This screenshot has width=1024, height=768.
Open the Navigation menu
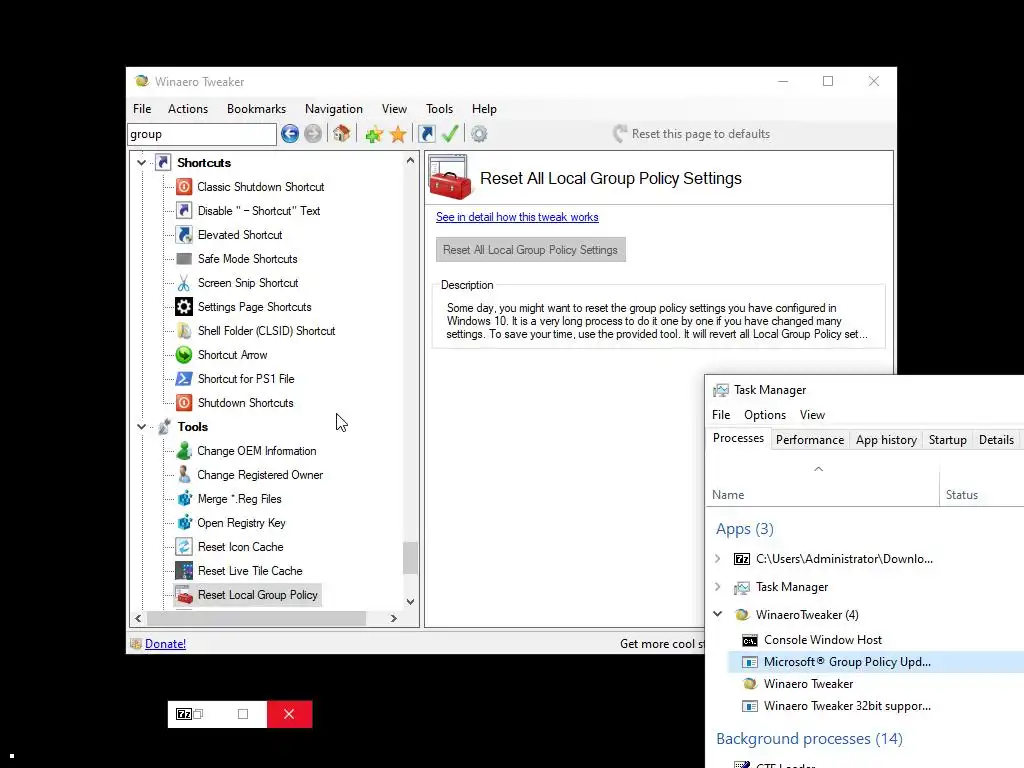[334, 109]
